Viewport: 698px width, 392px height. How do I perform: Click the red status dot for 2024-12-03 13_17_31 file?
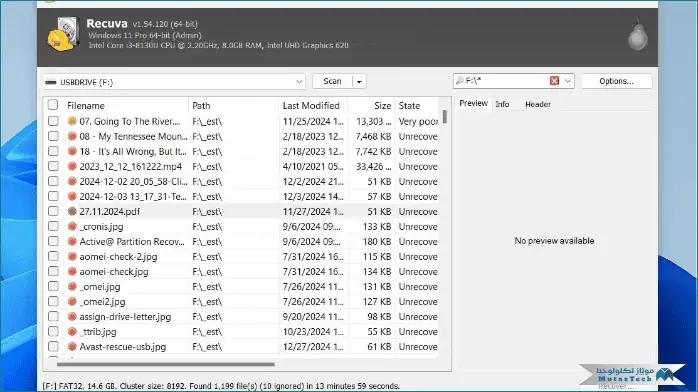click(72, 196)
